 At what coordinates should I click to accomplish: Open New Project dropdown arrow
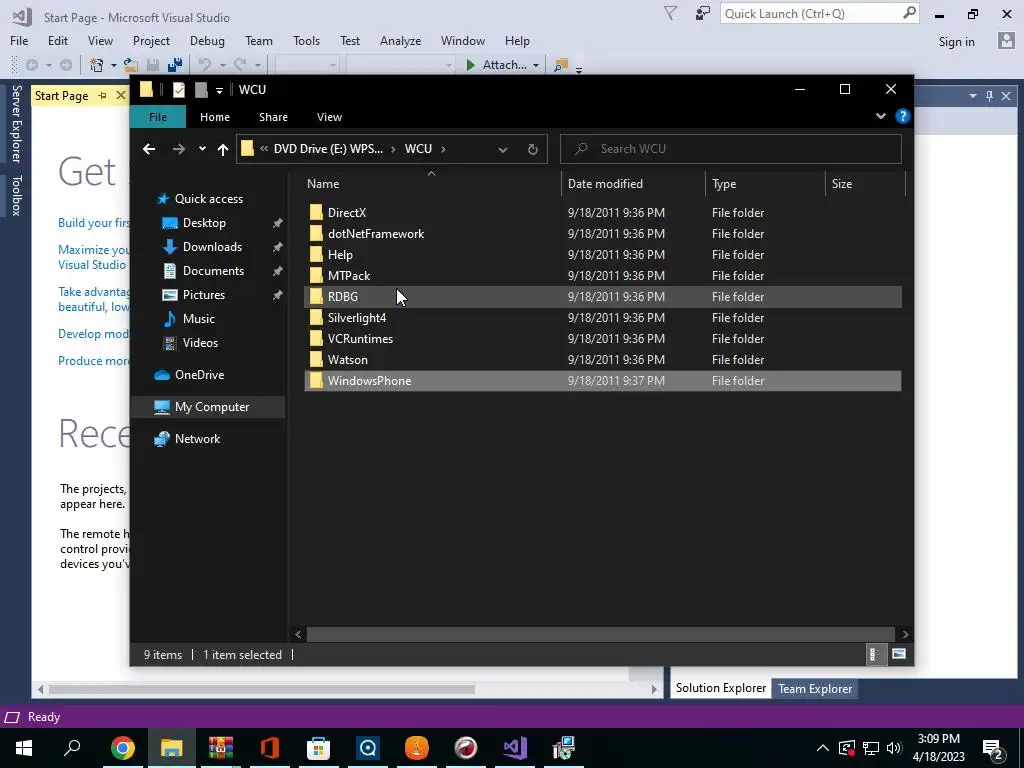[x=113, y=65]
